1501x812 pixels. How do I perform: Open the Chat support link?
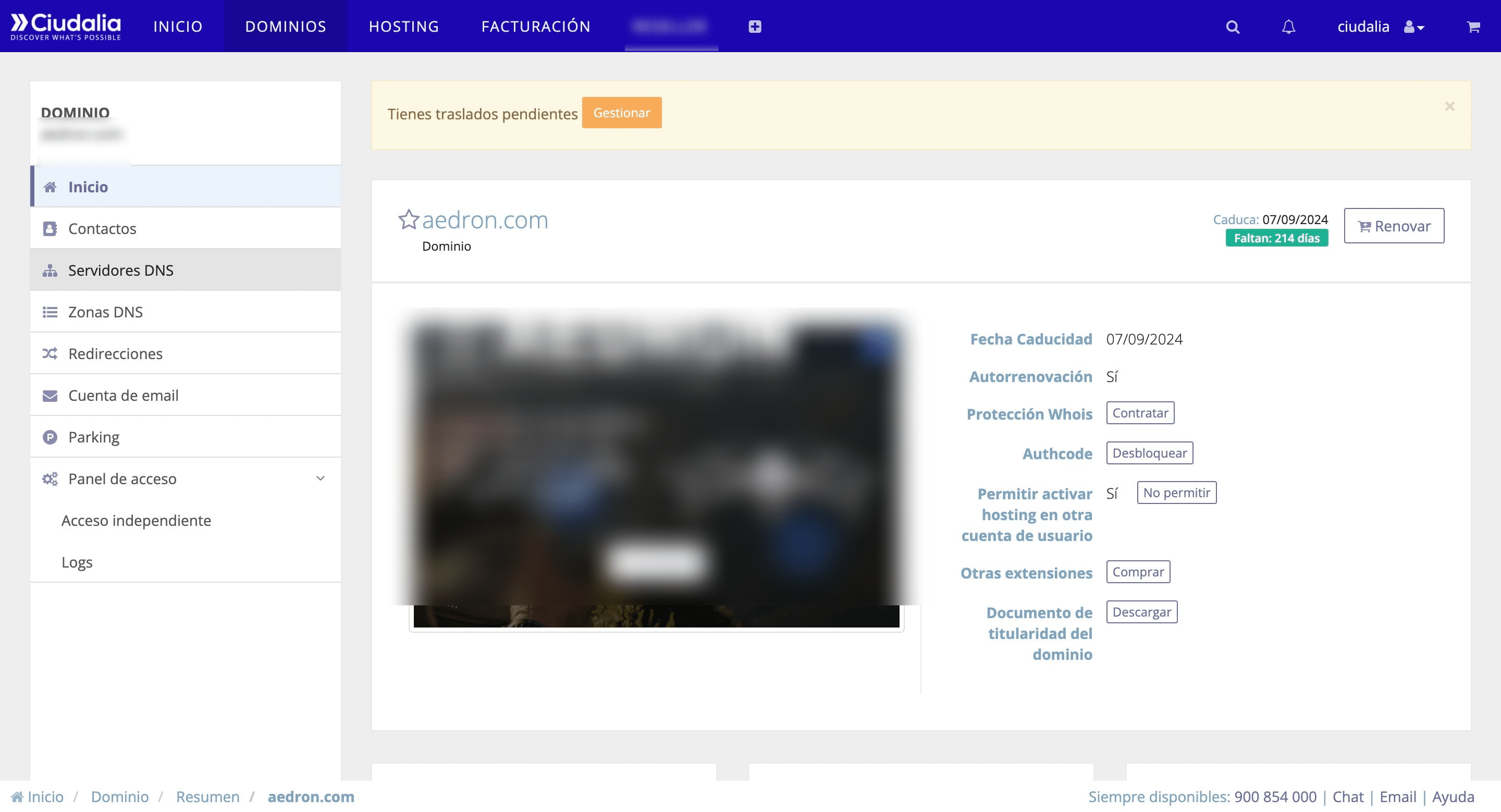[1348, 796]
